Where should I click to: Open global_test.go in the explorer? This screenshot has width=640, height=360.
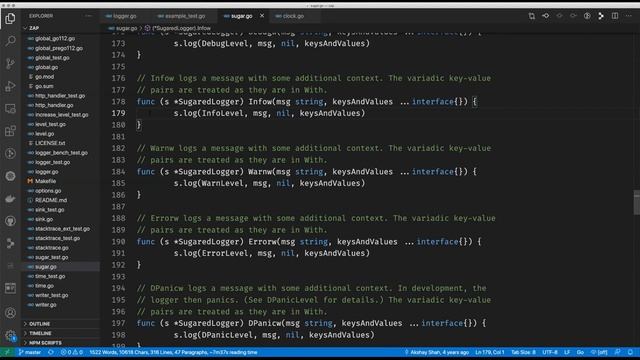[x=60, y=58]
